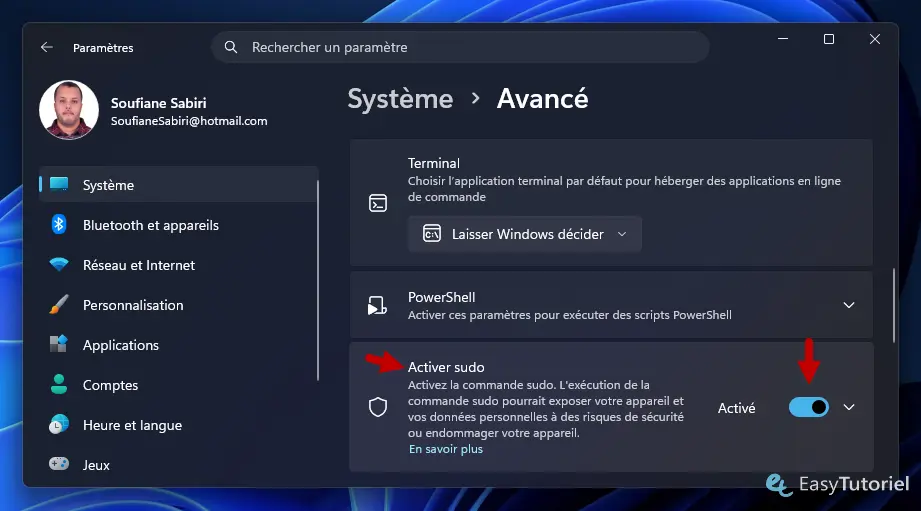Minimize the Paramètres window
The width and height of the screenshot is (921, 511).
click(783, 39)
